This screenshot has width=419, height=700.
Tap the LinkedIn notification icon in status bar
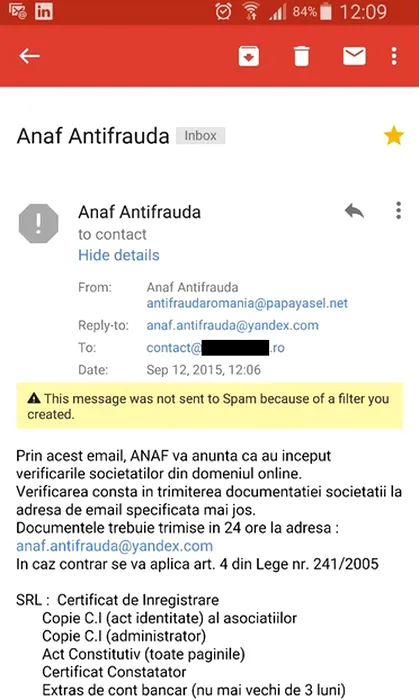pyautogui.click(x=44, y=12)
